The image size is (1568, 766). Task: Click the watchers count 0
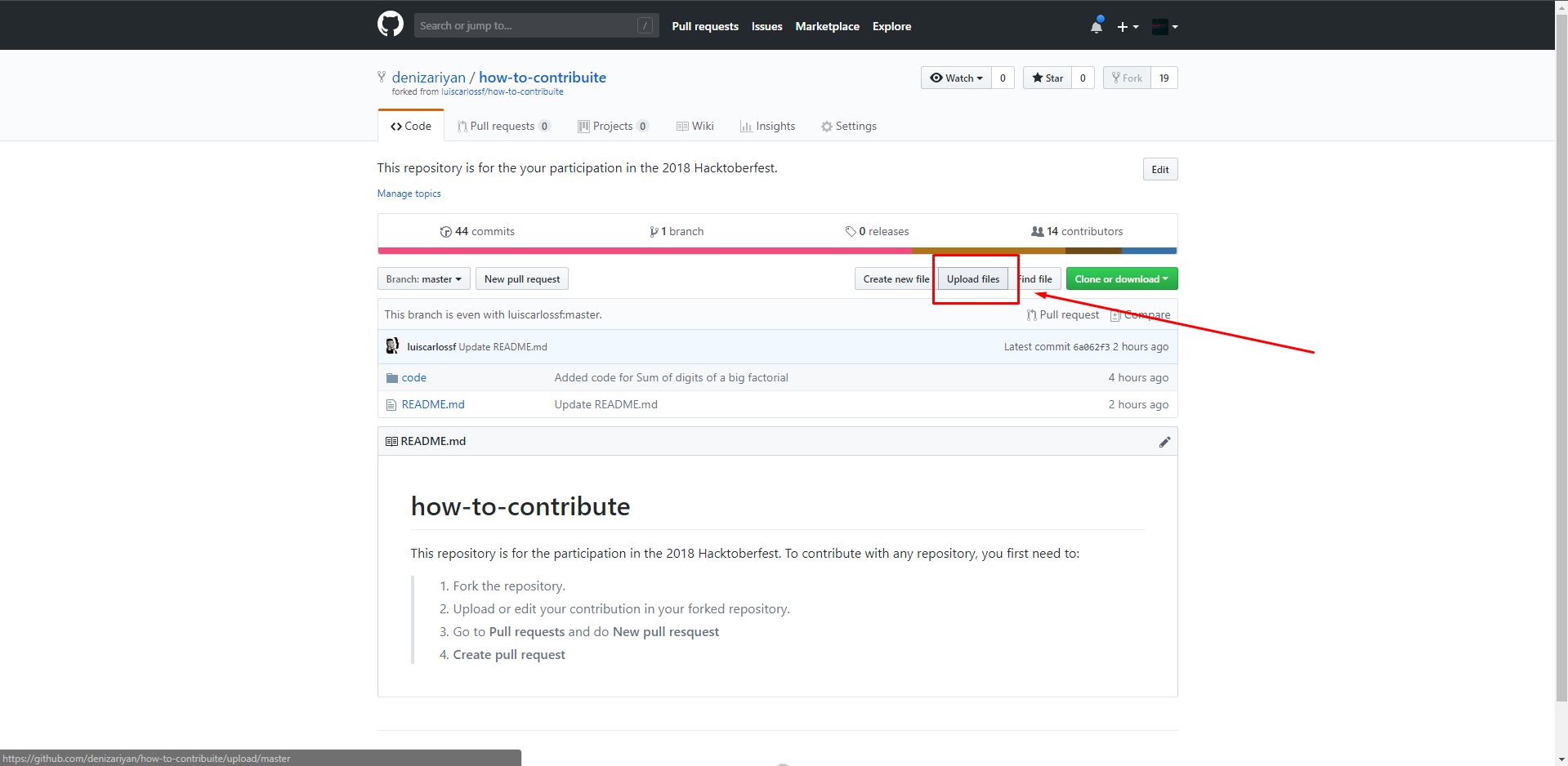(x=1003, y=78)
